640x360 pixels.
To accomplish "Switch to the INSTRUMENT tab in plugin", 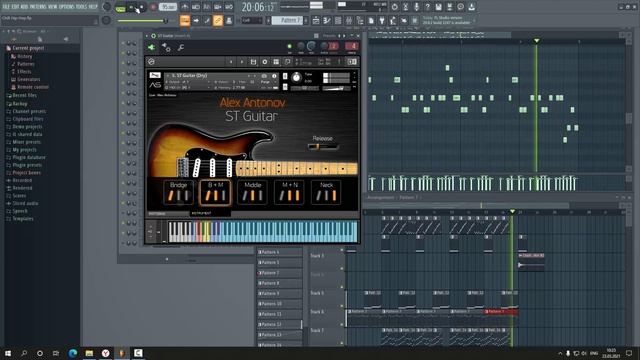I will [x=210, y=213].
